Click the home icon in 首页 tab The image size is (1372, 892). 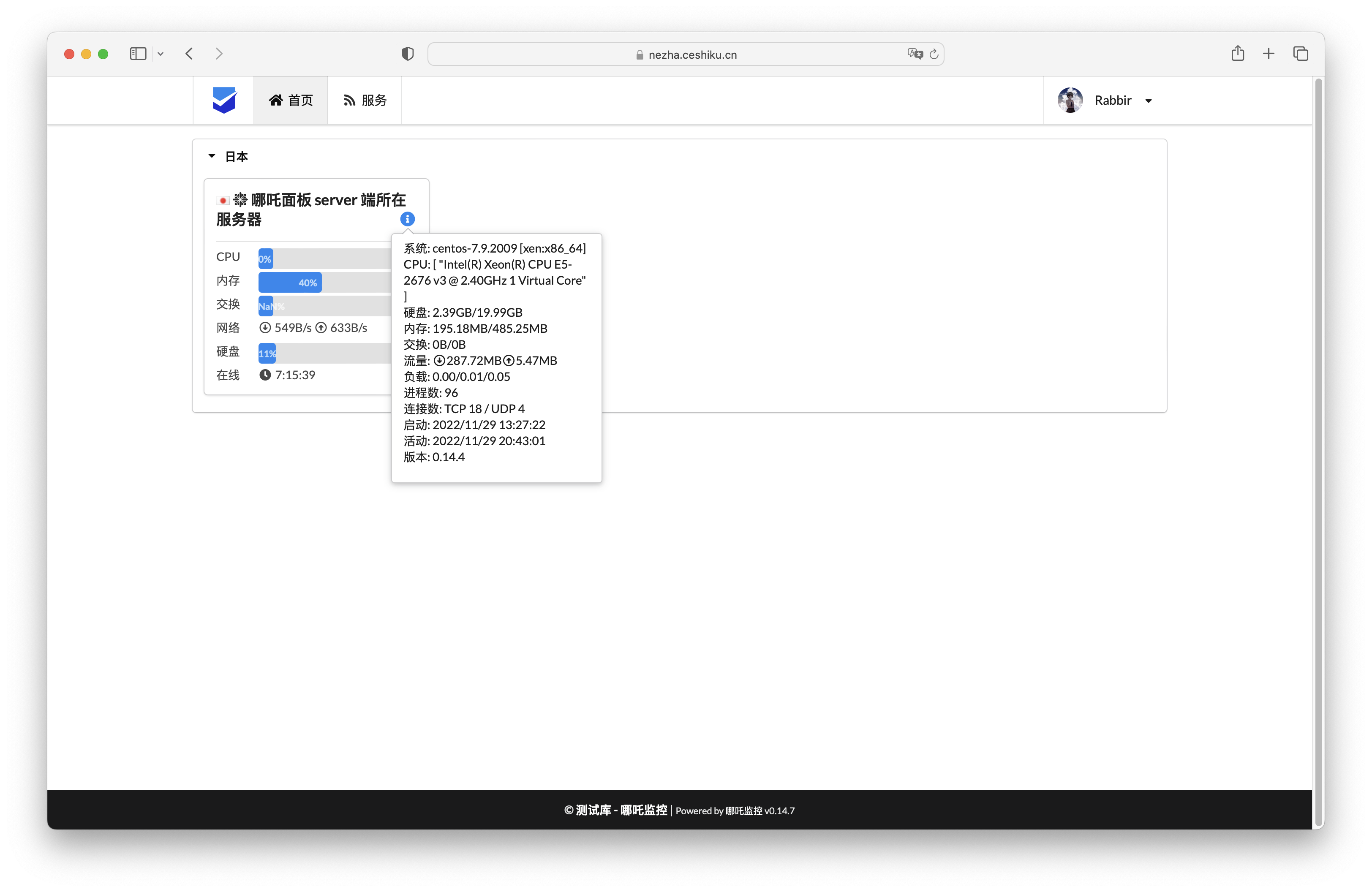[275, 100]
